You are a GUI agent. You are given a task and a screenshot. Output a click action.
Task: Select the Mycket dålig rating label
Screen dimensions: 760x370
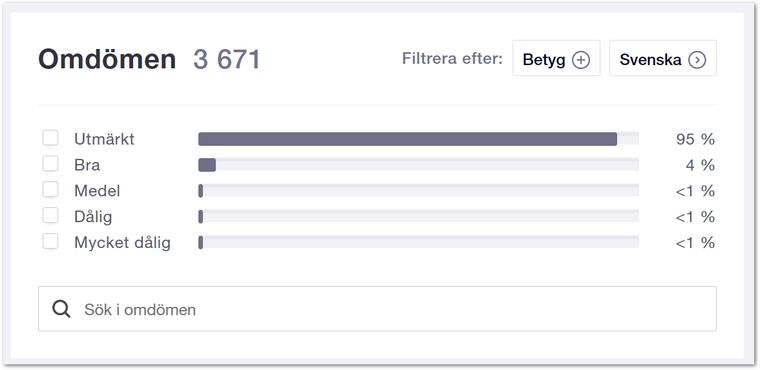click(x=122, y=243)
